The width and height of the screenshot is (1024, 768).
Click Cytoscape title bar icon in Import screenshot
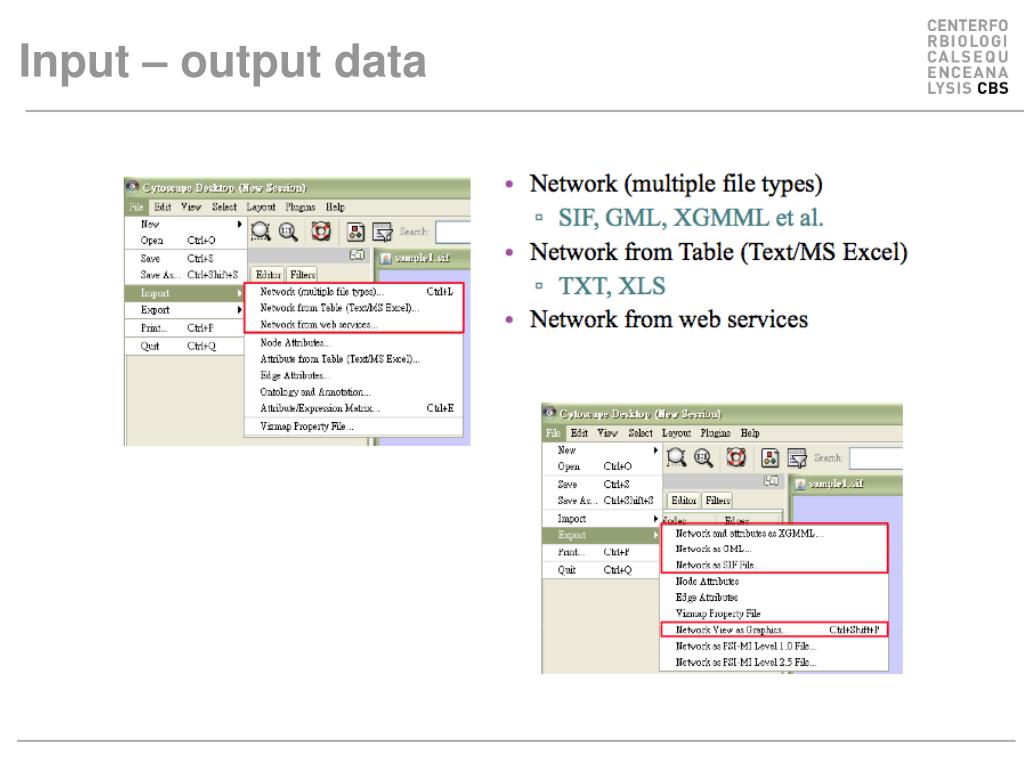pos(133,187)
